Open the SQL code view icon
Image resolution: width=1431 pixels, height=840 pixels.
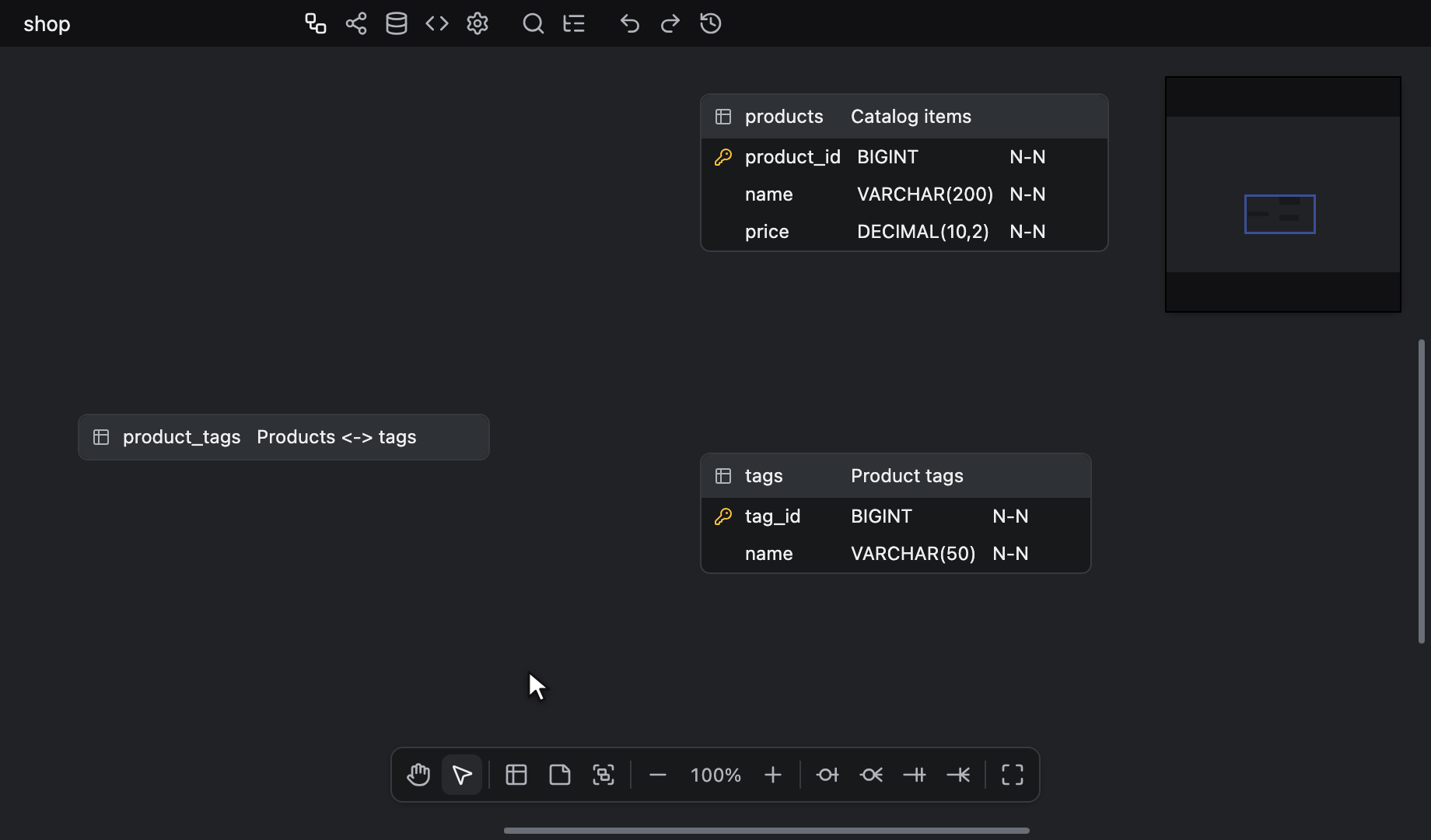click(437, 23)
